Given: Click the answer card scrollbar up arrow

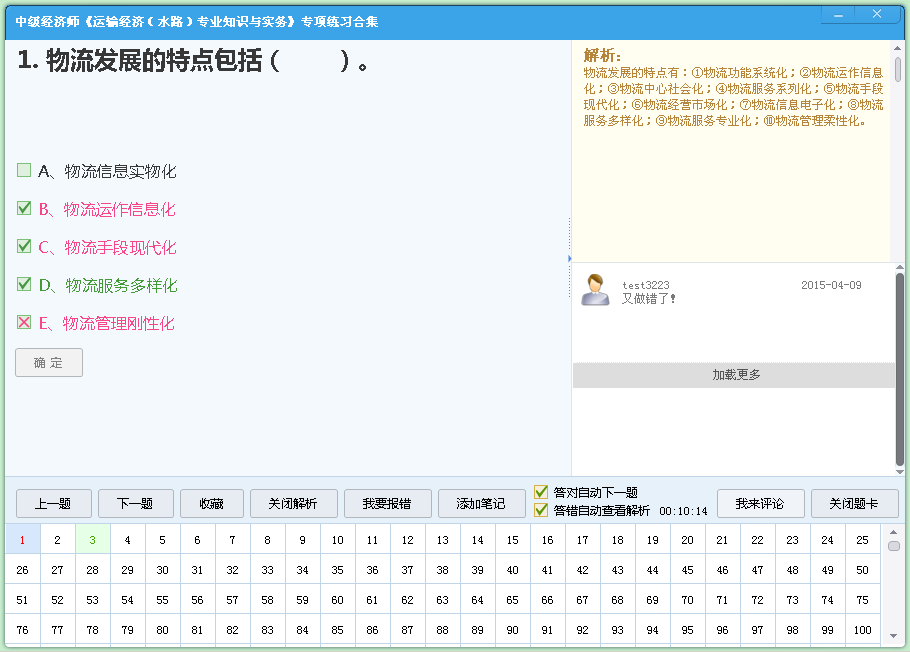Looking at the screenshot, I should pyautogui.click(x=894, y=531).
